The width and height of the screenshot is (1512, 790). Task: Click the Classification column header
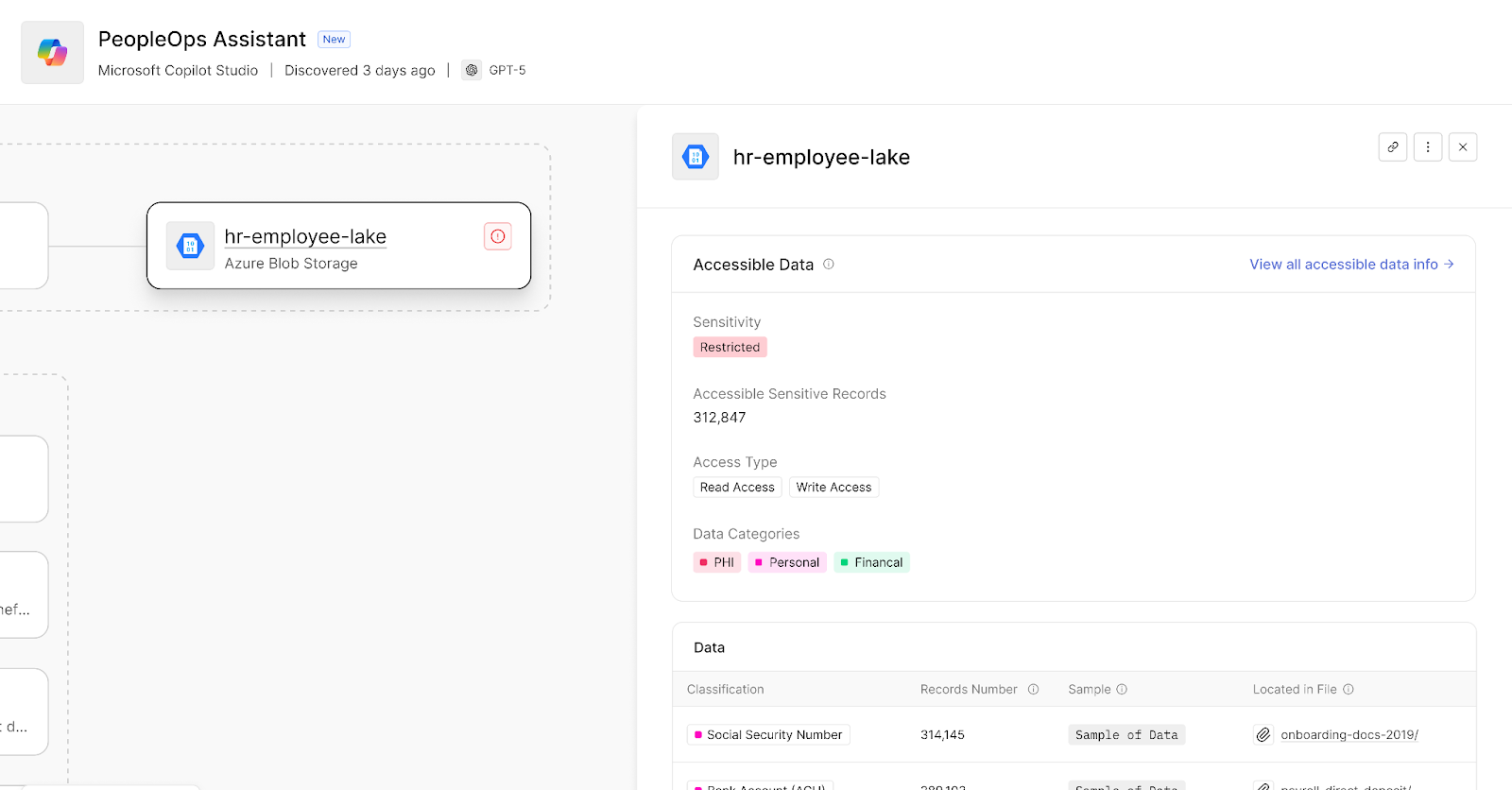tap(726, 690)
